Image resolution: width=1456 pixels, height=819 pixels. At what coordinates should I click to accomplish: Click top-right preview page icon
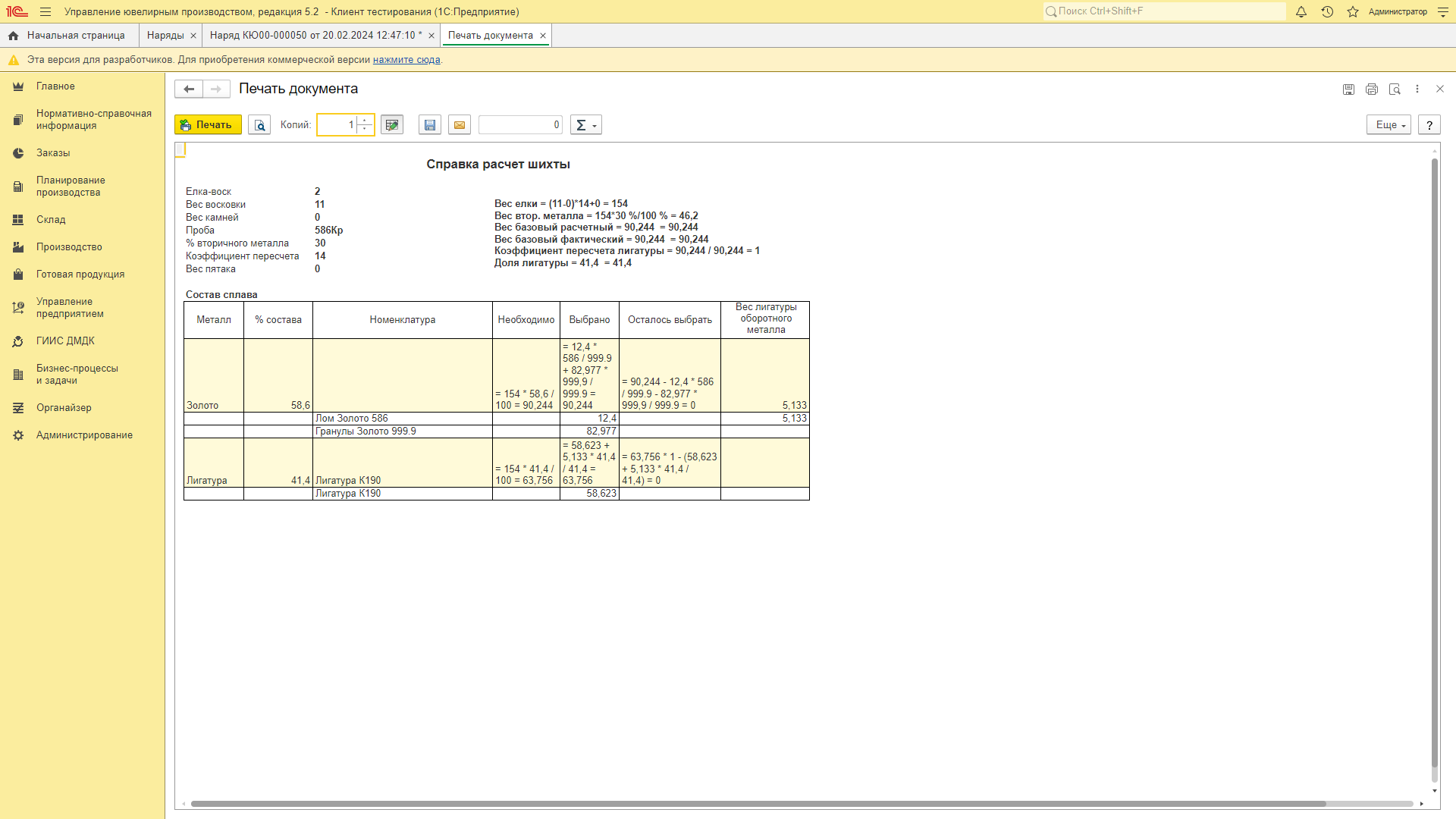[x=1395, y=89]
